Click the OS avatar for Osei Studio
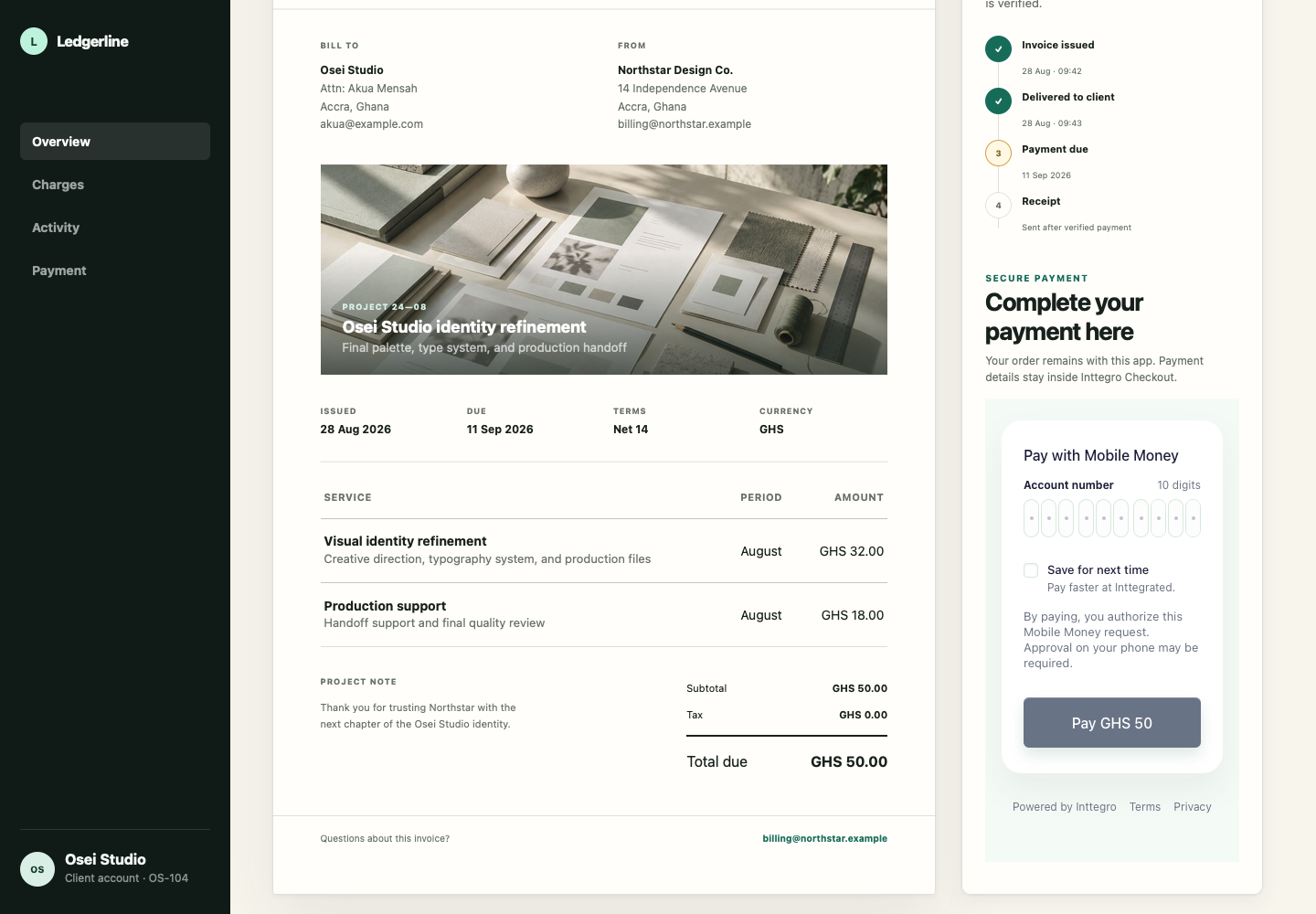This screenshot has height=914, width=1316. click(x=37, y=869)
